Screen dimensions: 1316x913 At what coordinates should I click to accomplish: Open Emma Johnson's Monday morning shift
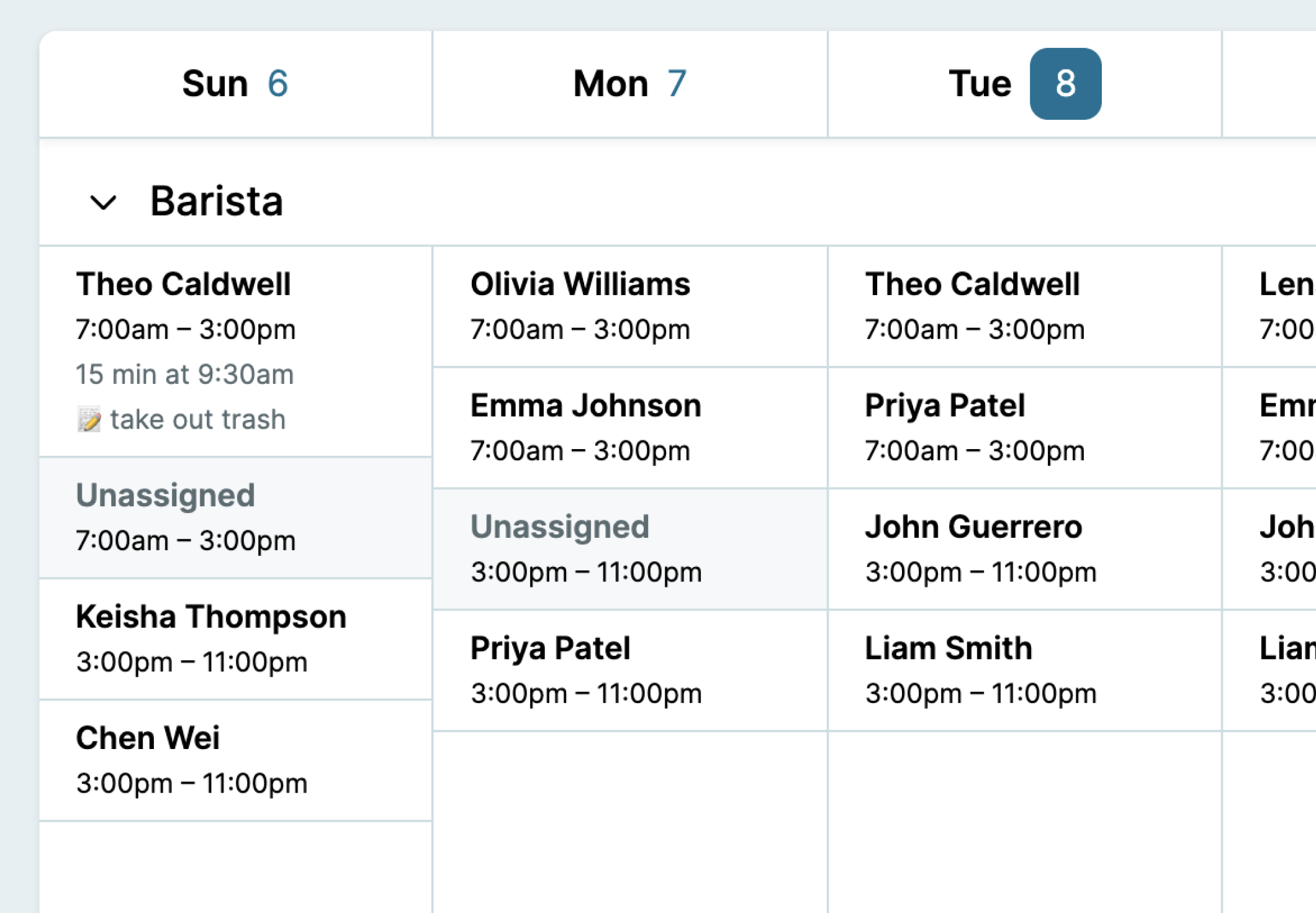pos(630,427)
